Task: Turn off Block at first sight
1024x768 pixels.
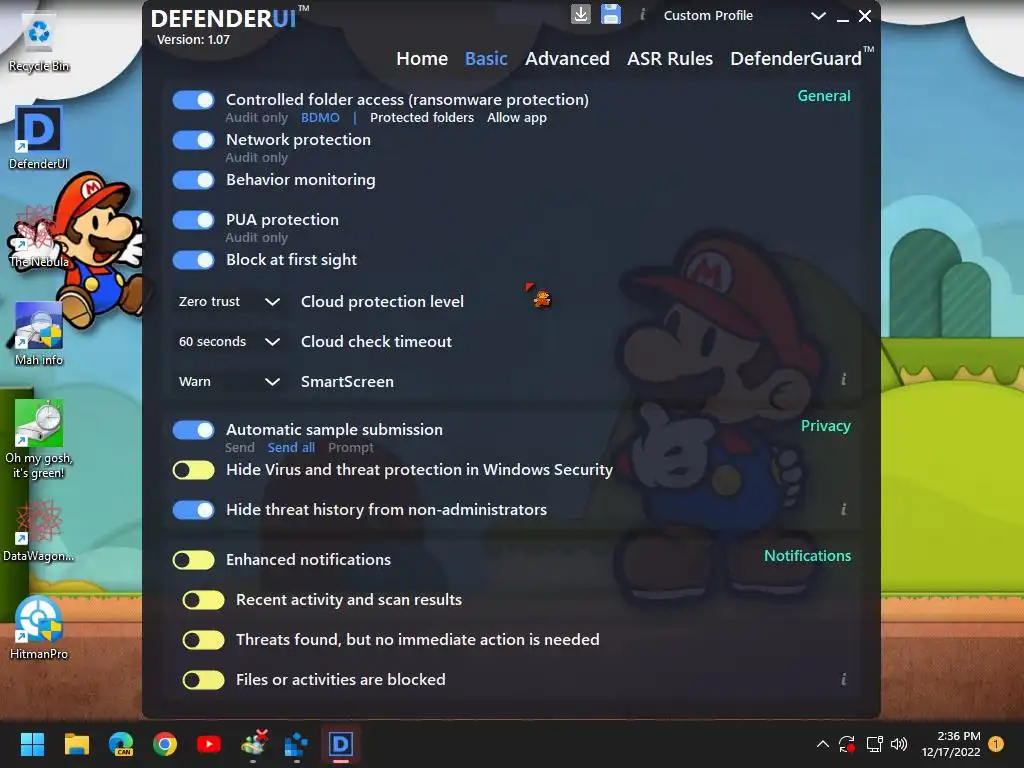Action: tap(193, 260)
